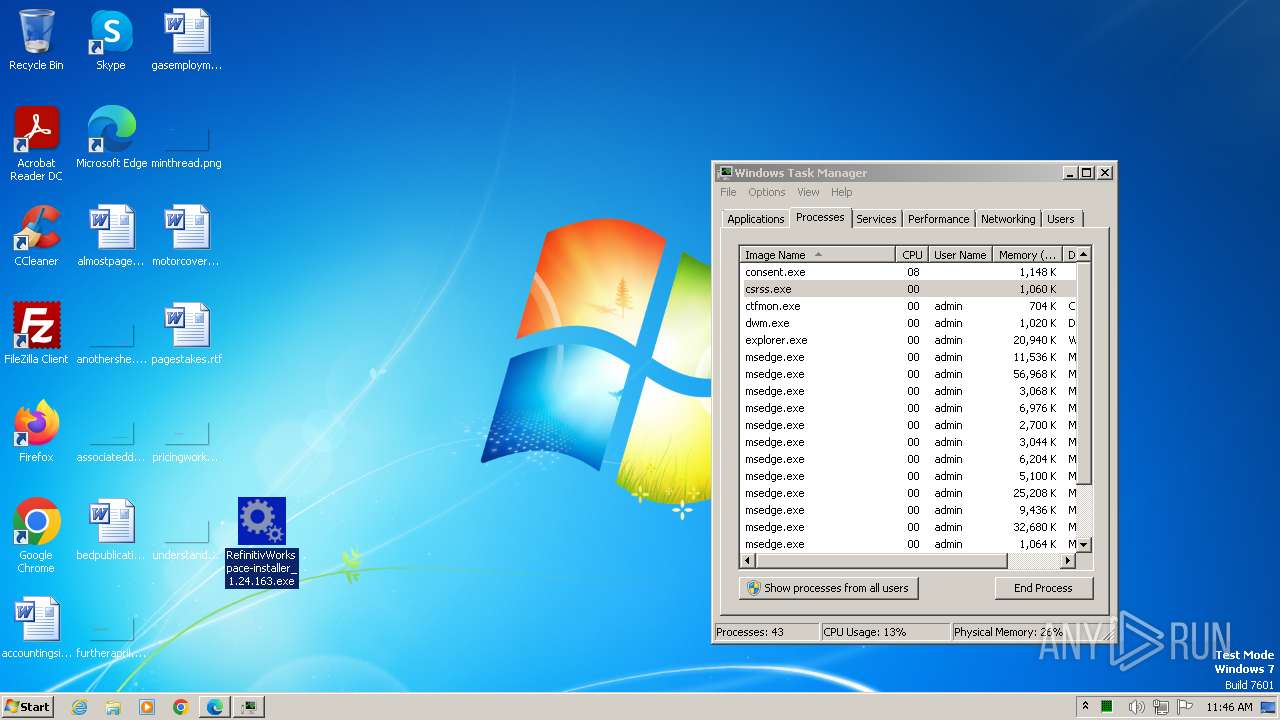Switch to the Performance tab

(x=938, y=219)
